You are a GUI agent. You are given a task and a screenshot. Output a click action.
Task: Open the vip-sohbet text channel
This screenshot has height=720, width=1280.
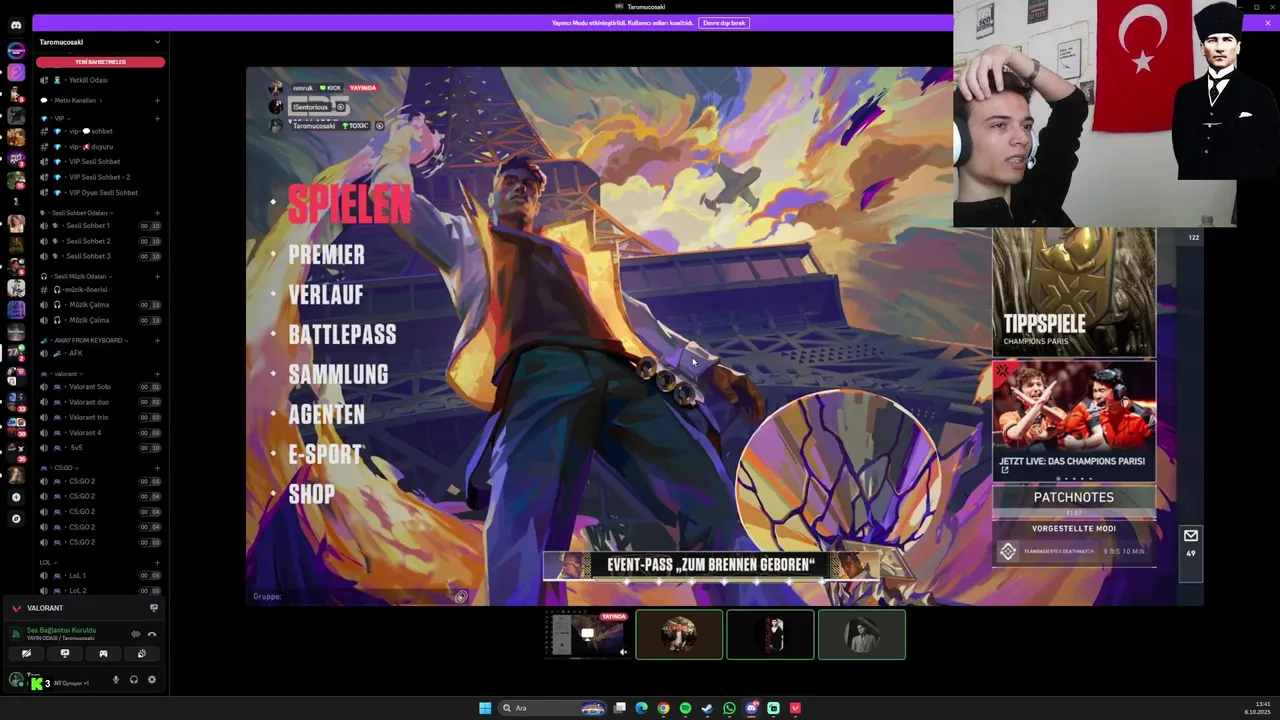pyautogui.click(x=100, y=131)
